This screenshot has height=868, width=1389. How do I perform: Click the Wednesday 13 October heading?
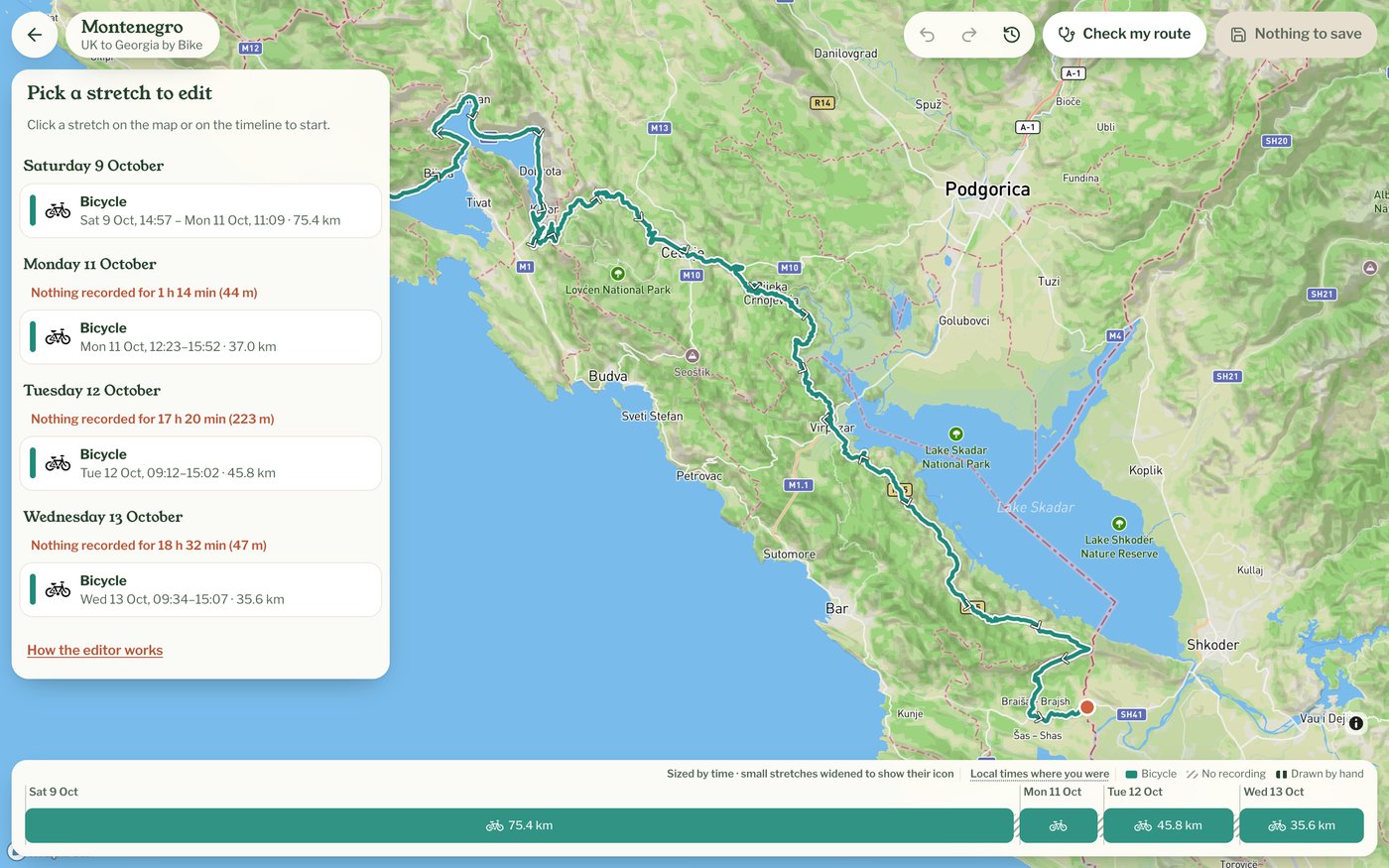coord(103,517)
